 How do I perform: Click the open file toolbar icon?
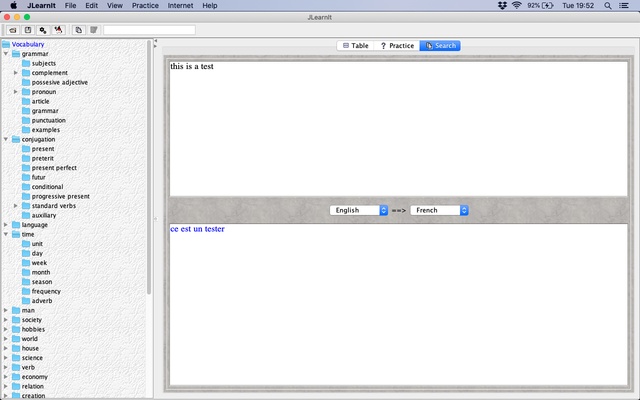13,30
